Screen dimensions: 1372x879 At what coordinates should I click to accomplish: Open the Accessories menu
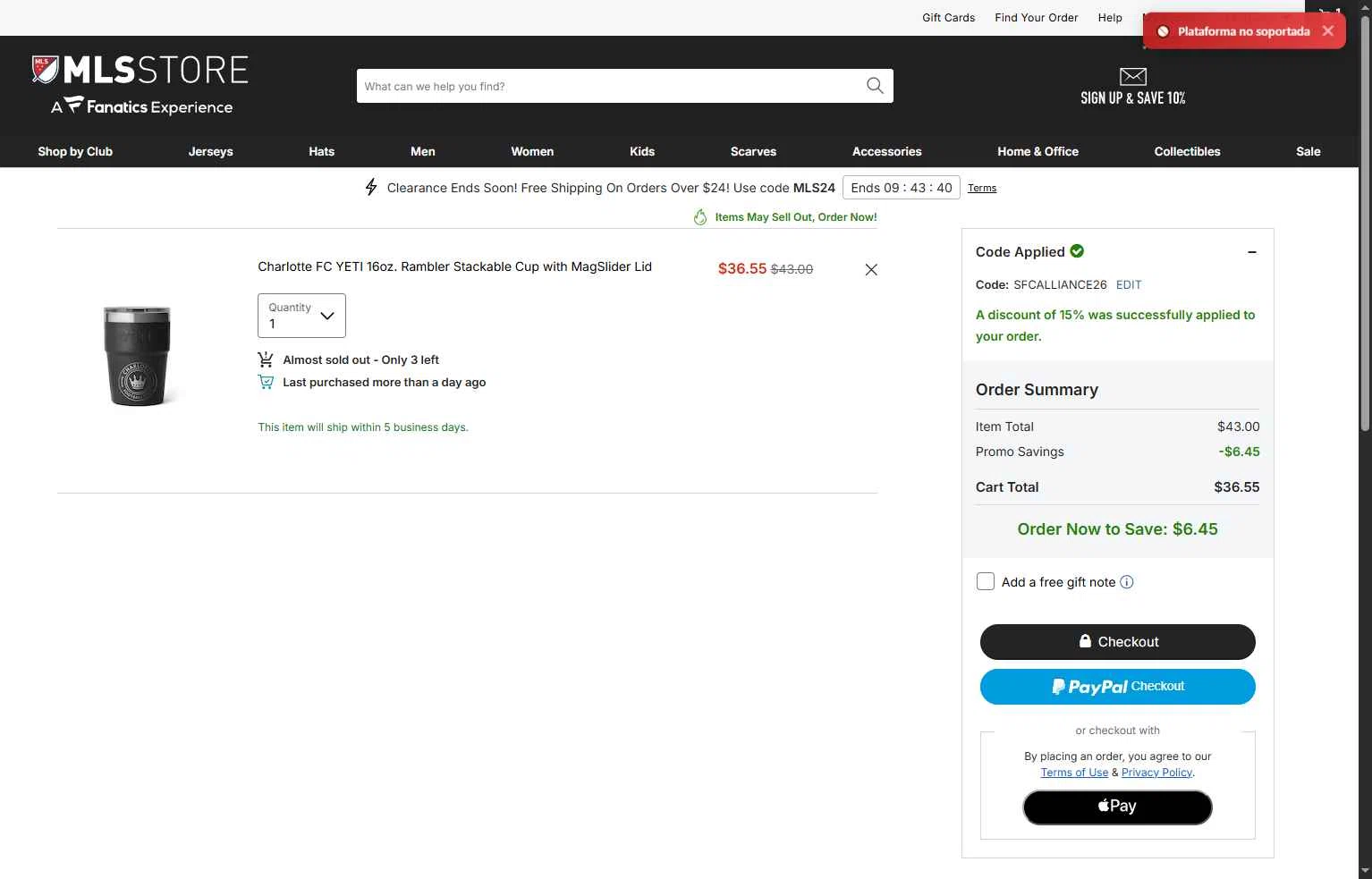(x=887, y=152)
